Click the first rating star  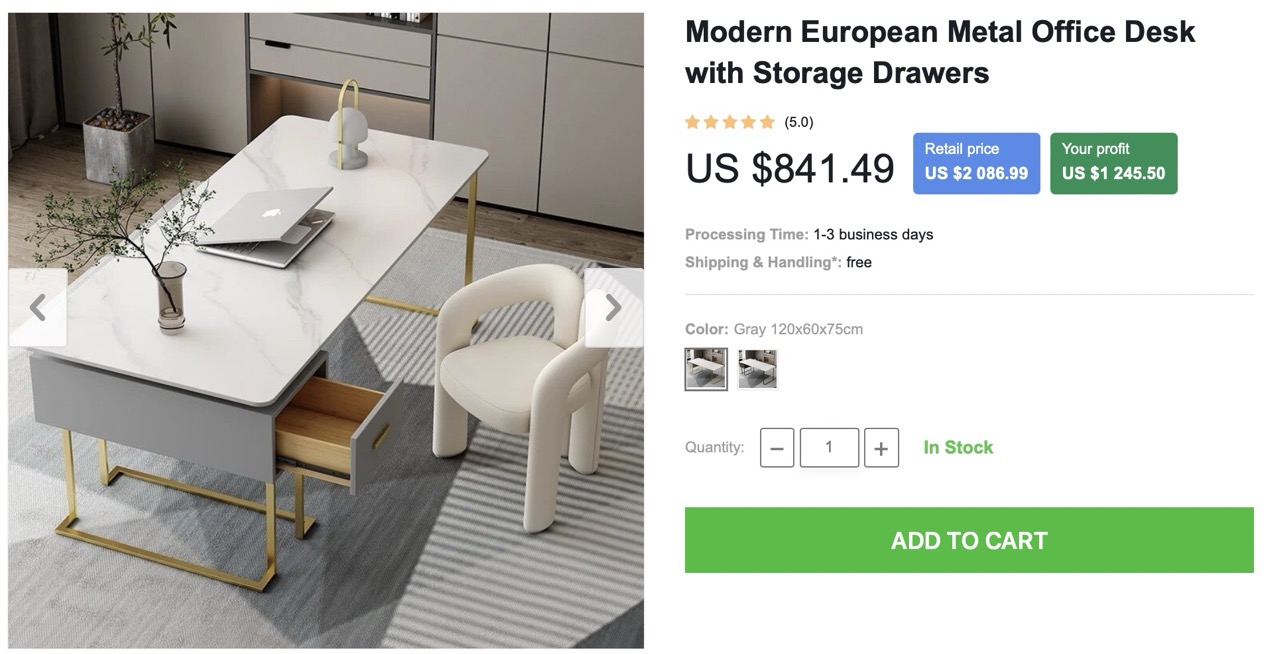coord(692,122)
